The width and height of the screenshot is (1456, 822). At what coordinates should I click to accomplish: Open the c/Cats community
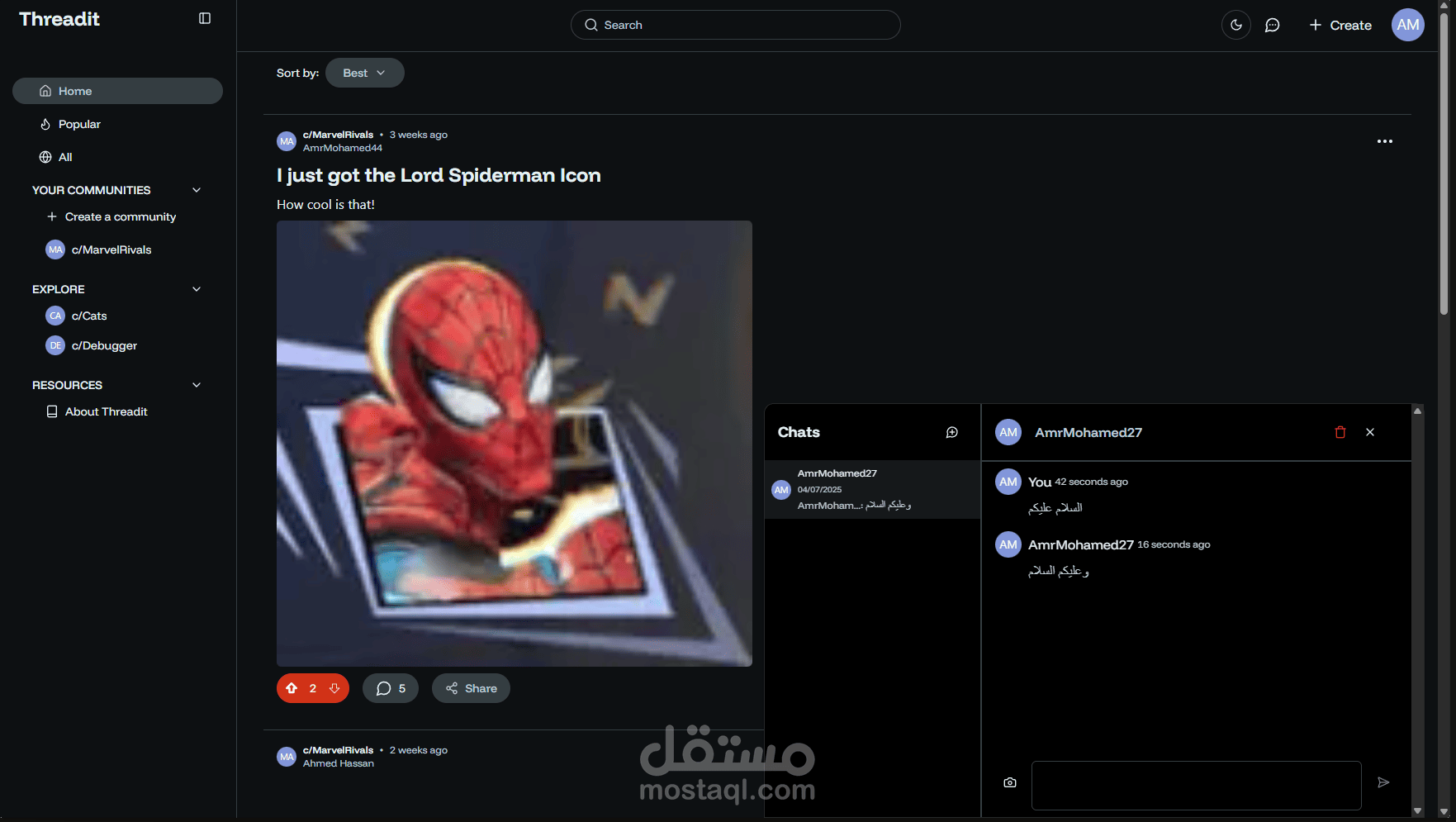click(x=77, y=316)
